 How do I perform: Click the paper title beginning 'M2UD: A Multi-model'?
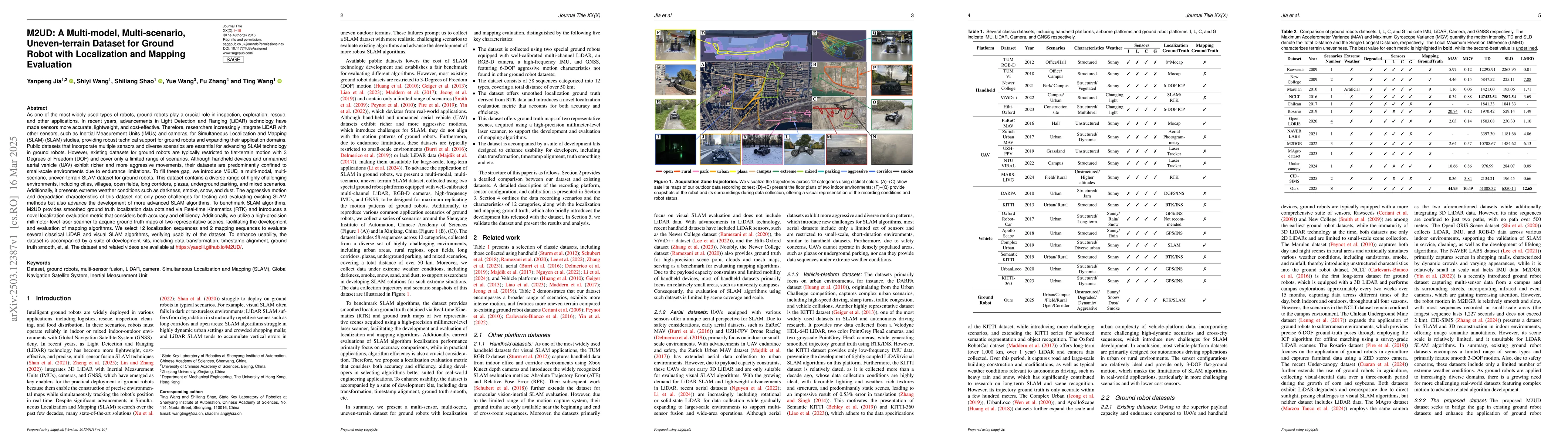coord(106,49)
